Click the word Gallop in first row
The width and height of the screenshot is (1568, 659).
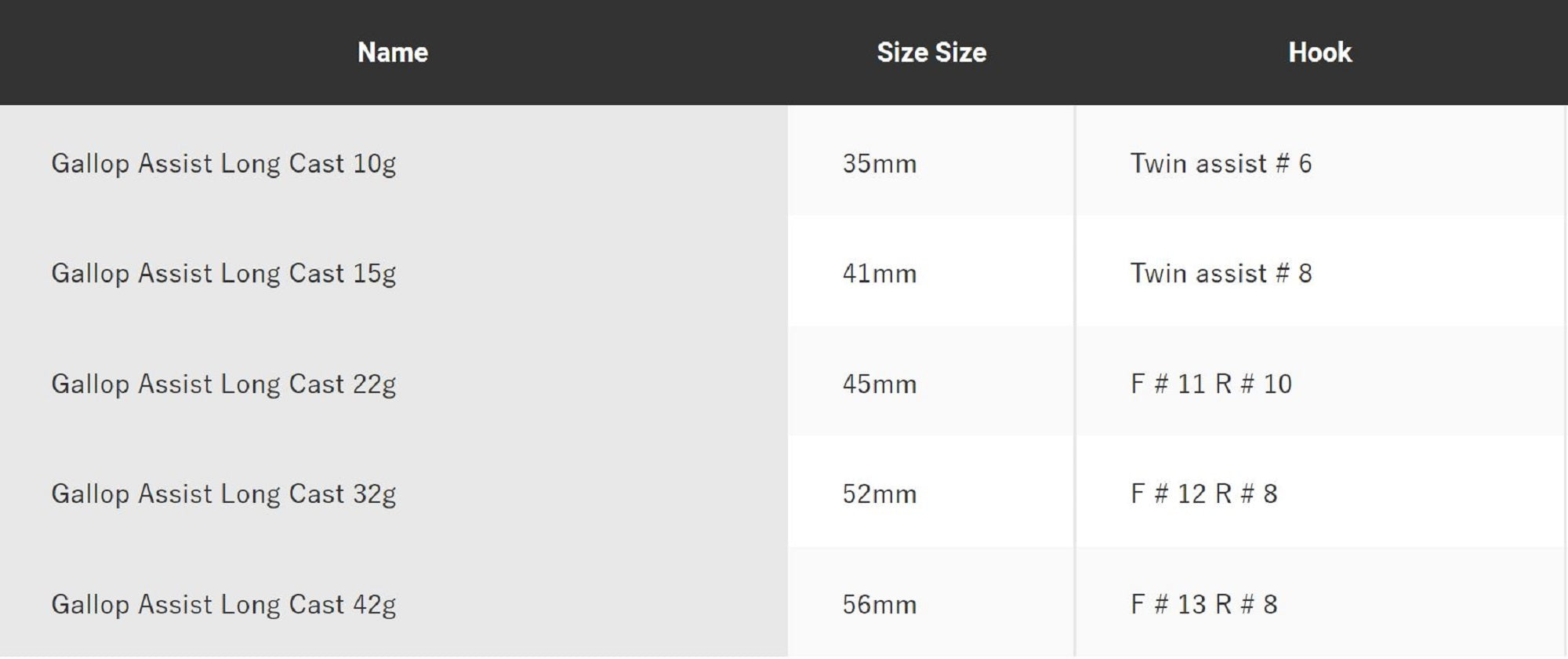point(90,163)
